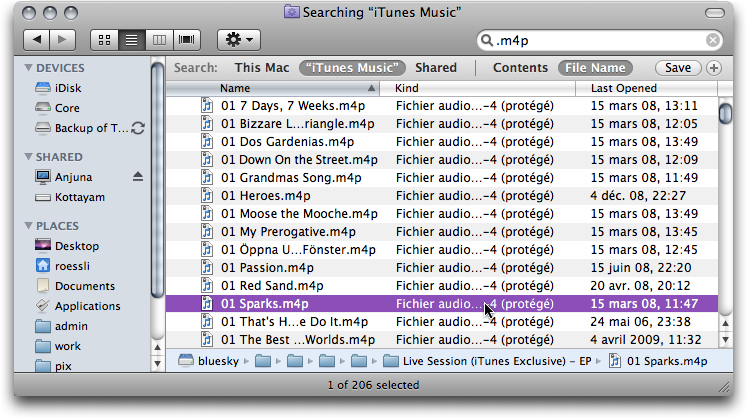Select file 01 7 Days, 7 Weeks.m4p
747x419 pixels.
click(442, 106)
